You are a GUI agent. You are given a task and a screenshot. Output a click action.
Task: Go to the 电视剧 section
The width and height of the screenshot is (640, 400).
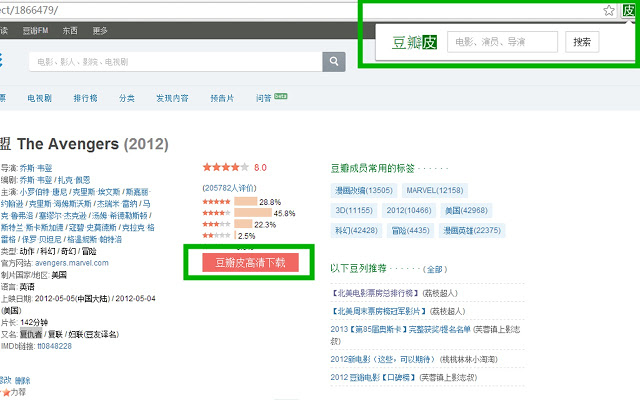(x=40, y=98)
